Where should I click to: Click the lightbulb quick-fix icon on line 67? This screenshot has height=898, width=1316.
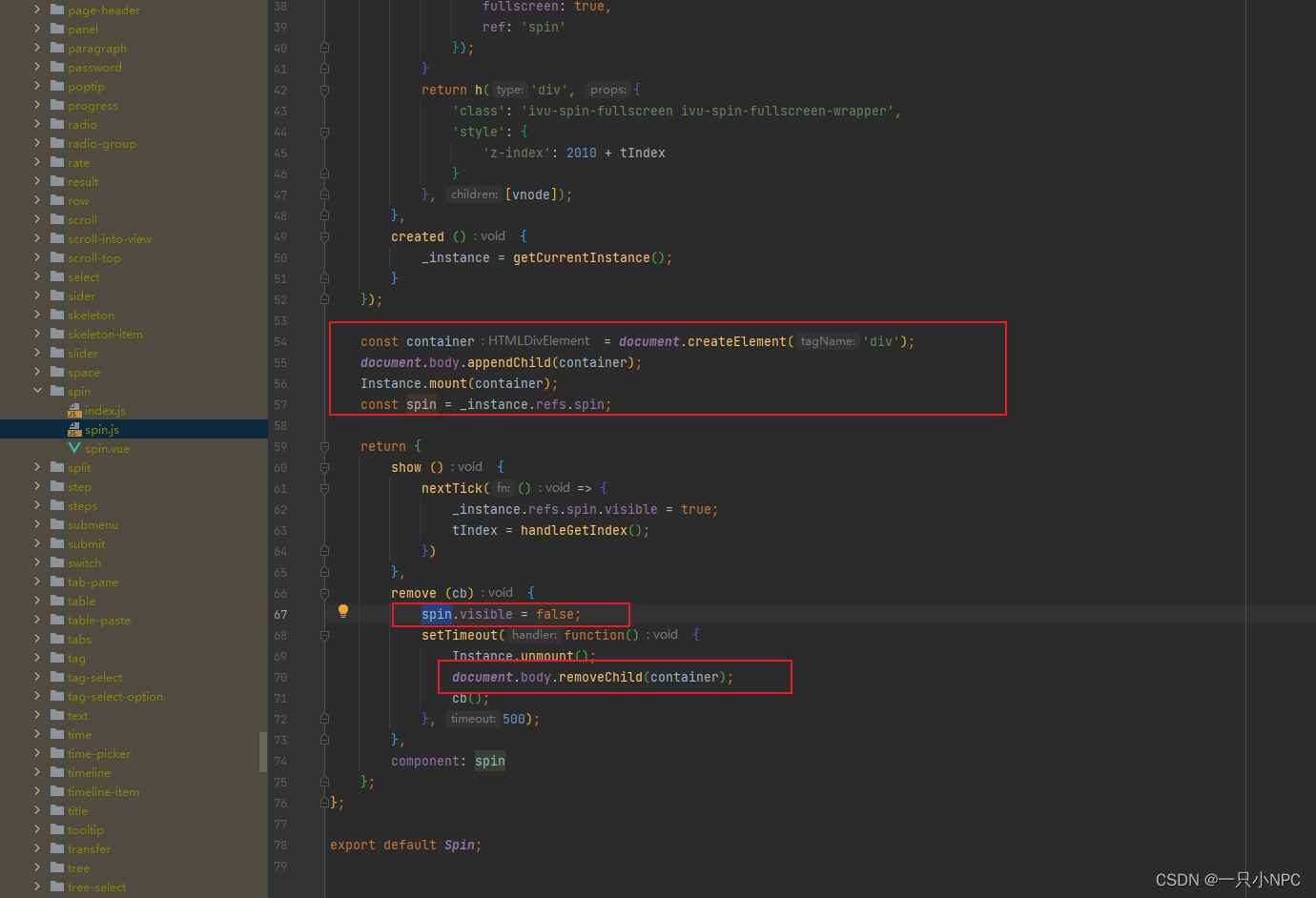343,610
